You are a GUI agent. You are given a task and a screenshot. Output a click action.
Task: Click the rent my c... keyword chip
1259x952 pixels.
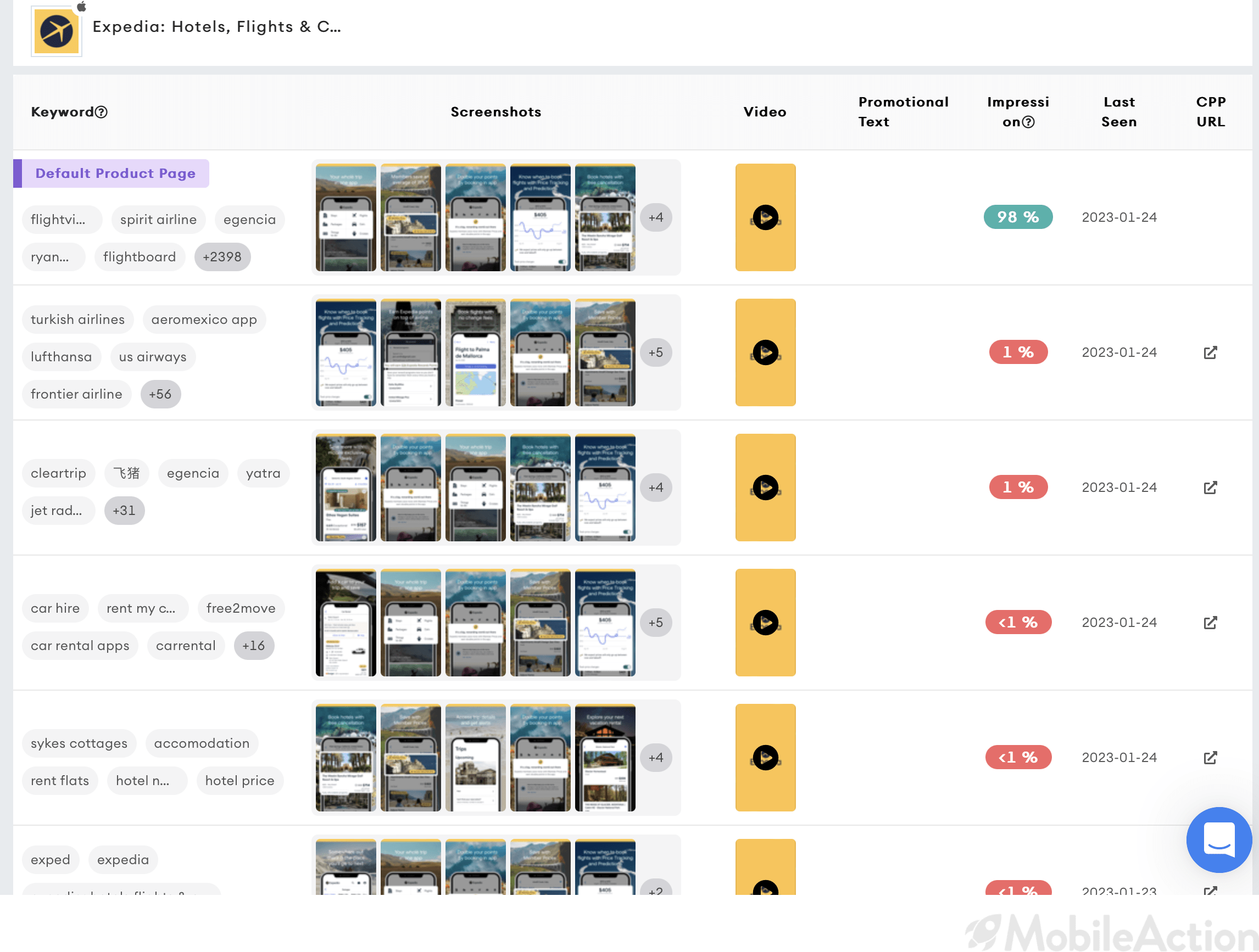click(x=142, y=608)
